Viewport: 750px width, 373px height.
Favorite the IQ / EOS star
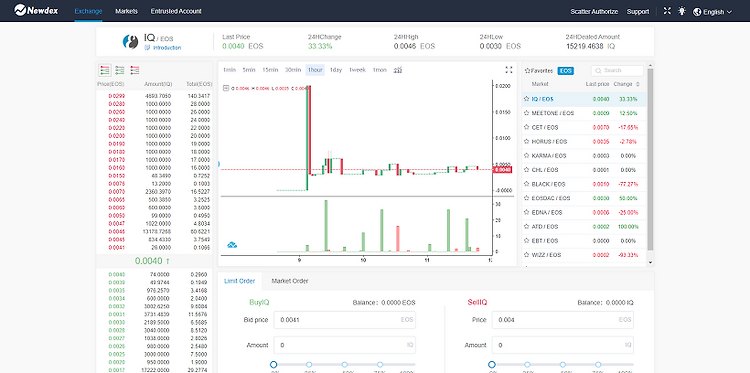click(x=527, y=99)
